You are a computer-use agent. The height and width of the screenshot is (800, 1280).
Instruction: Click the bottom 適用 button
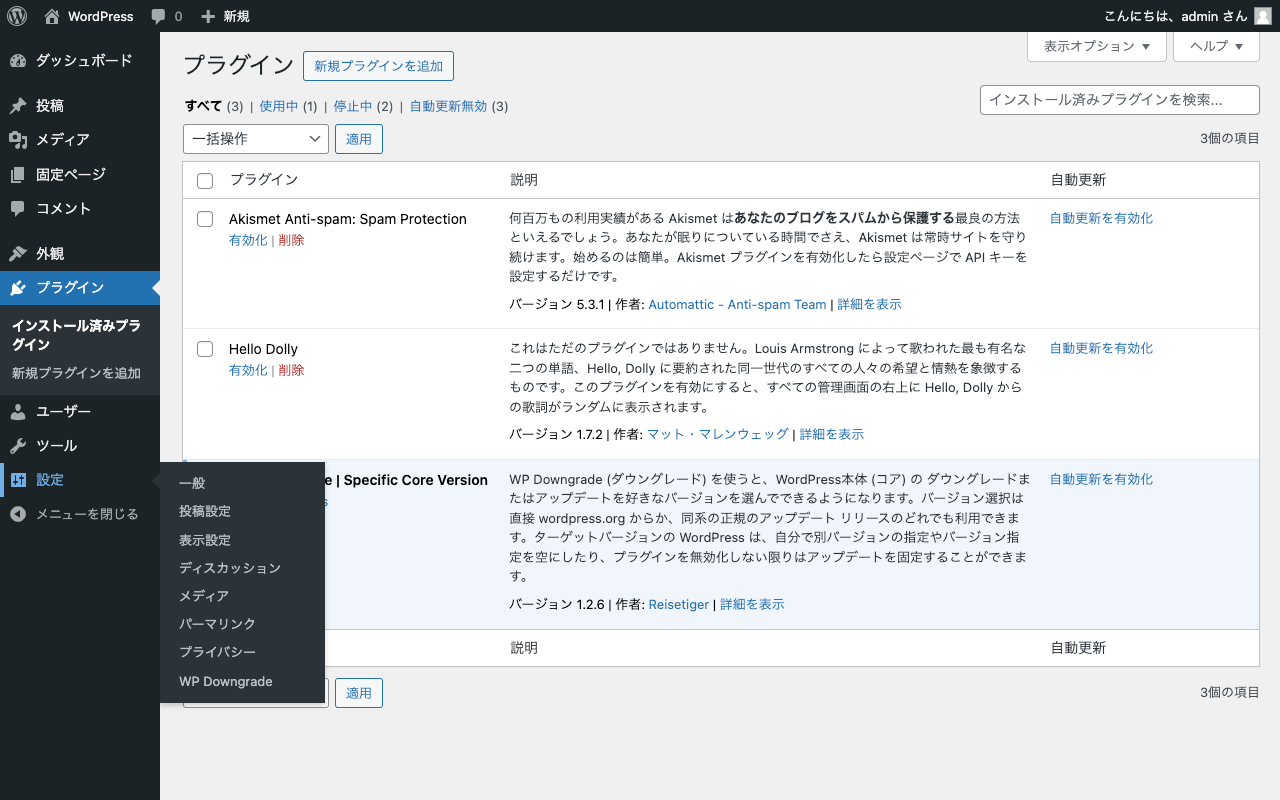coord(359,693)
